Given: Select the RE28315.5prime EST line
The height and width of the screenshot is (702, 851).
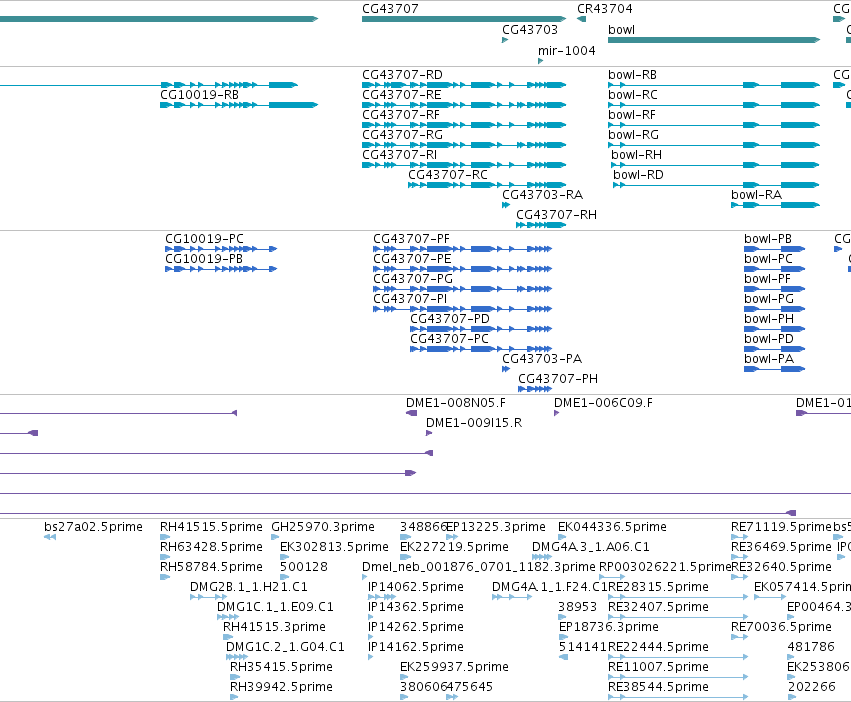Looking at the screenshot, I should pyautogui.click(x=678, y=597).
